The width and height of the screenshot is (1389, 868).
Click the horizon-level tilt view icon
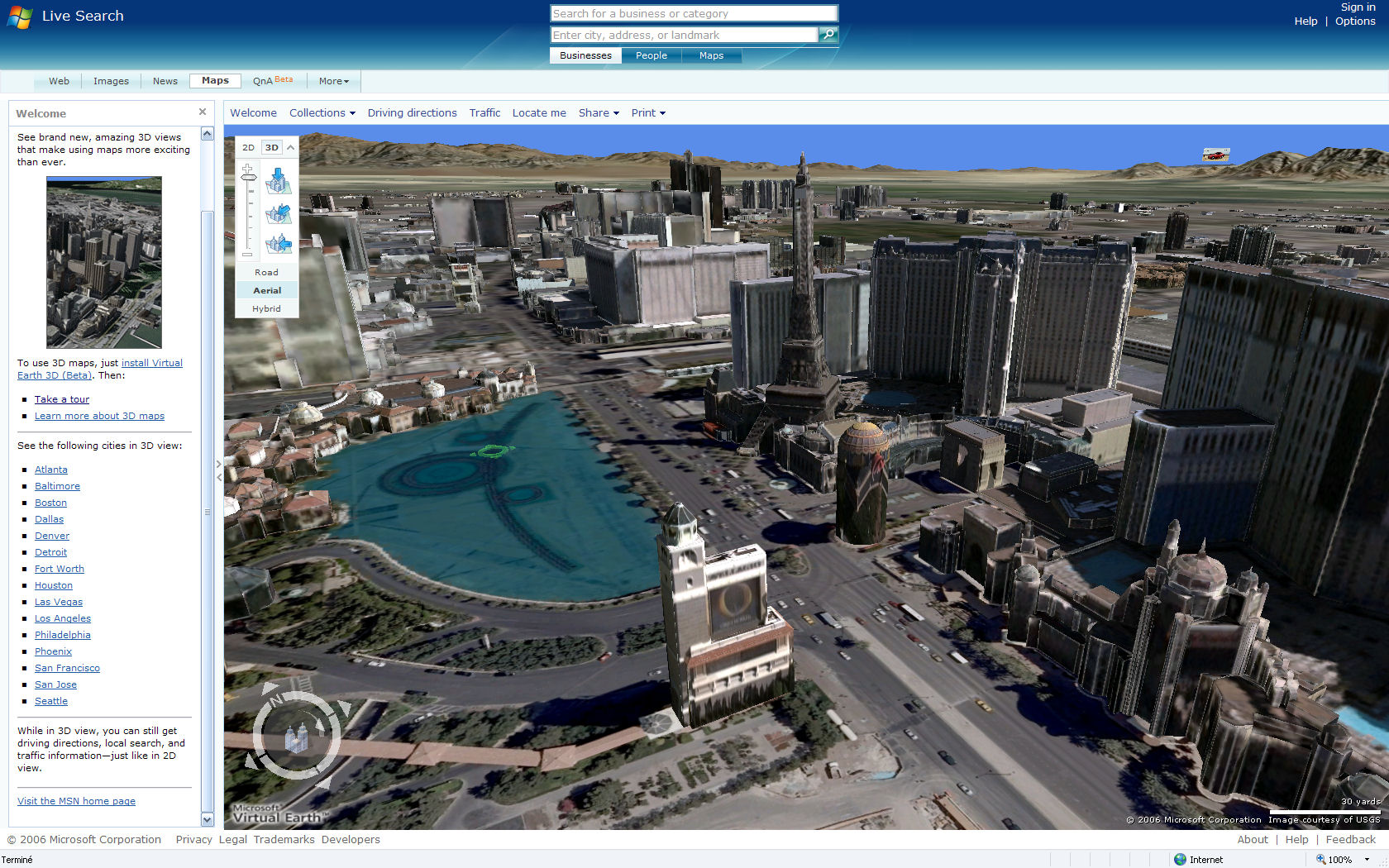click(x=279, y=243)
